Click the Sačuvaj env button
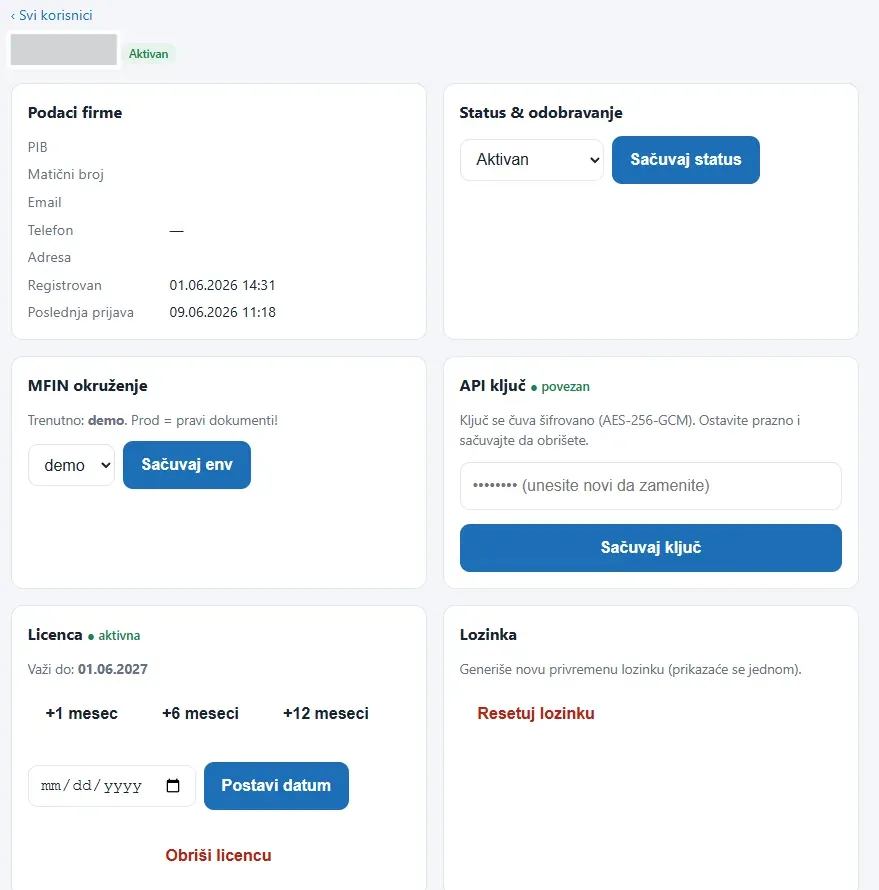This screenshot has height=890, width=879. (x=187, y=465)
